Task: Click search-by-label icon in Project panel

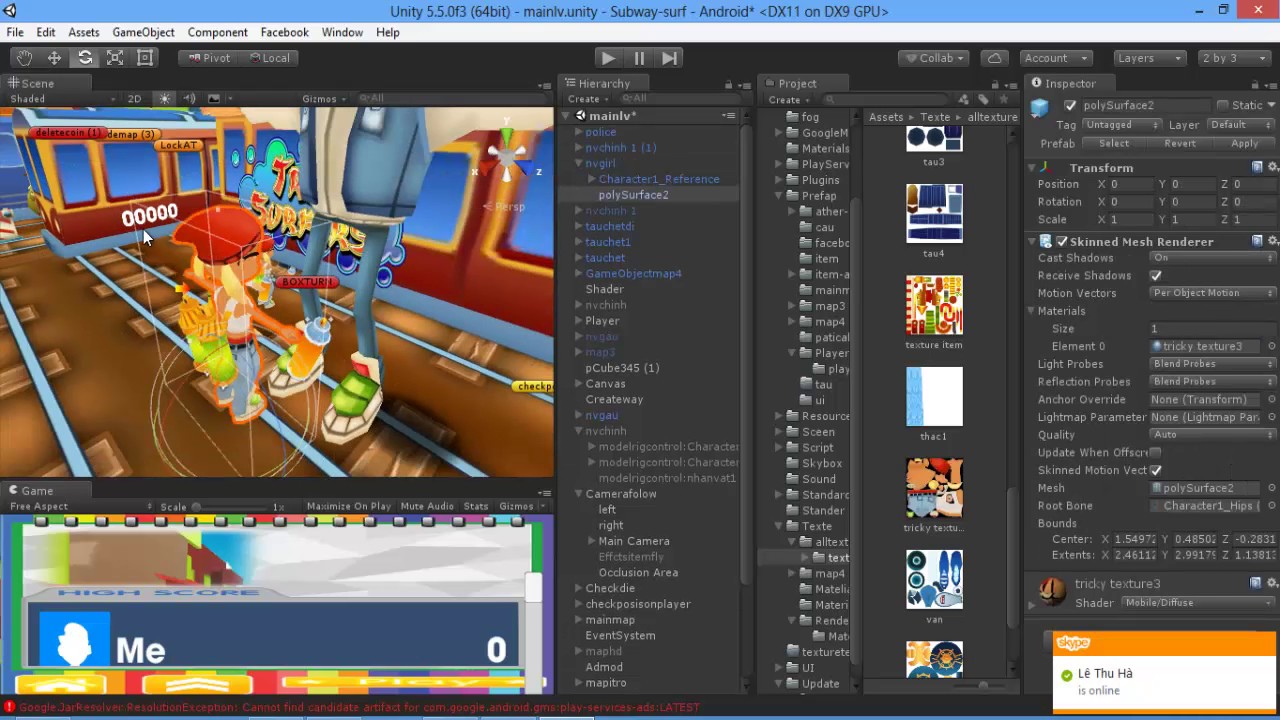Action: 984,100
